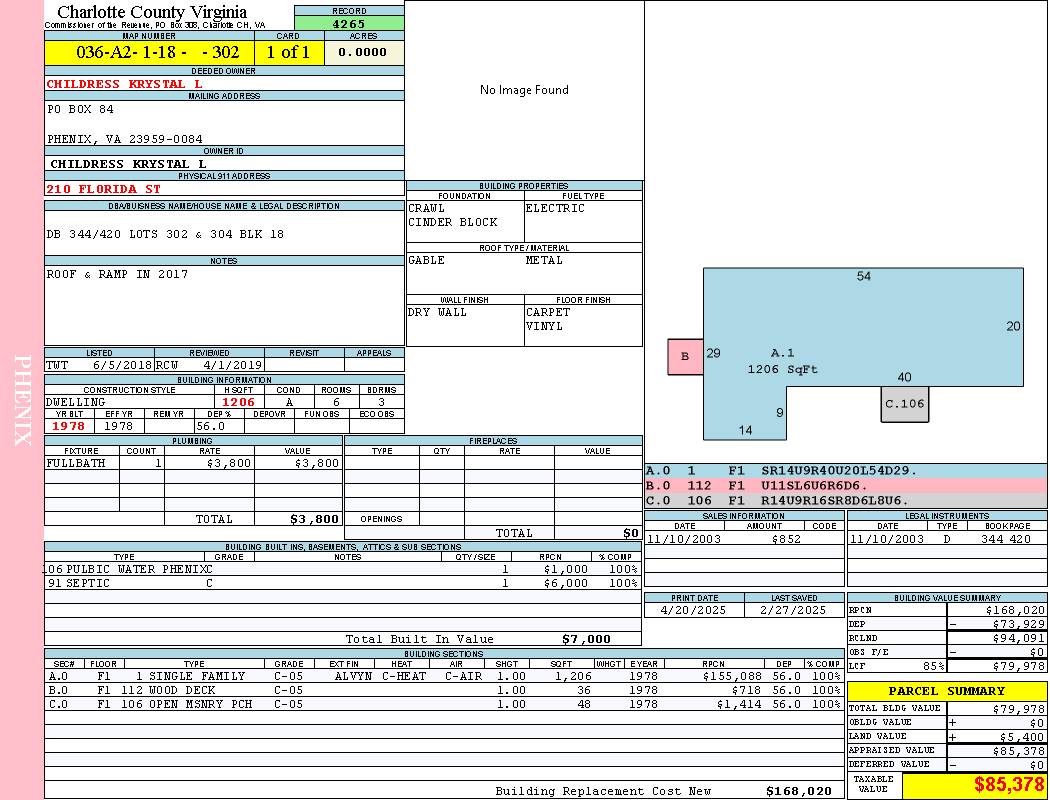Select the gray C.106 porch in sketch

[905, 404]
